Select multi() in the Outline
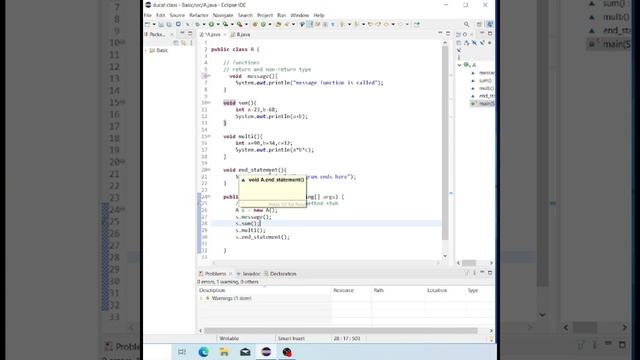640x360 pixels. click(x=486, y=88)
